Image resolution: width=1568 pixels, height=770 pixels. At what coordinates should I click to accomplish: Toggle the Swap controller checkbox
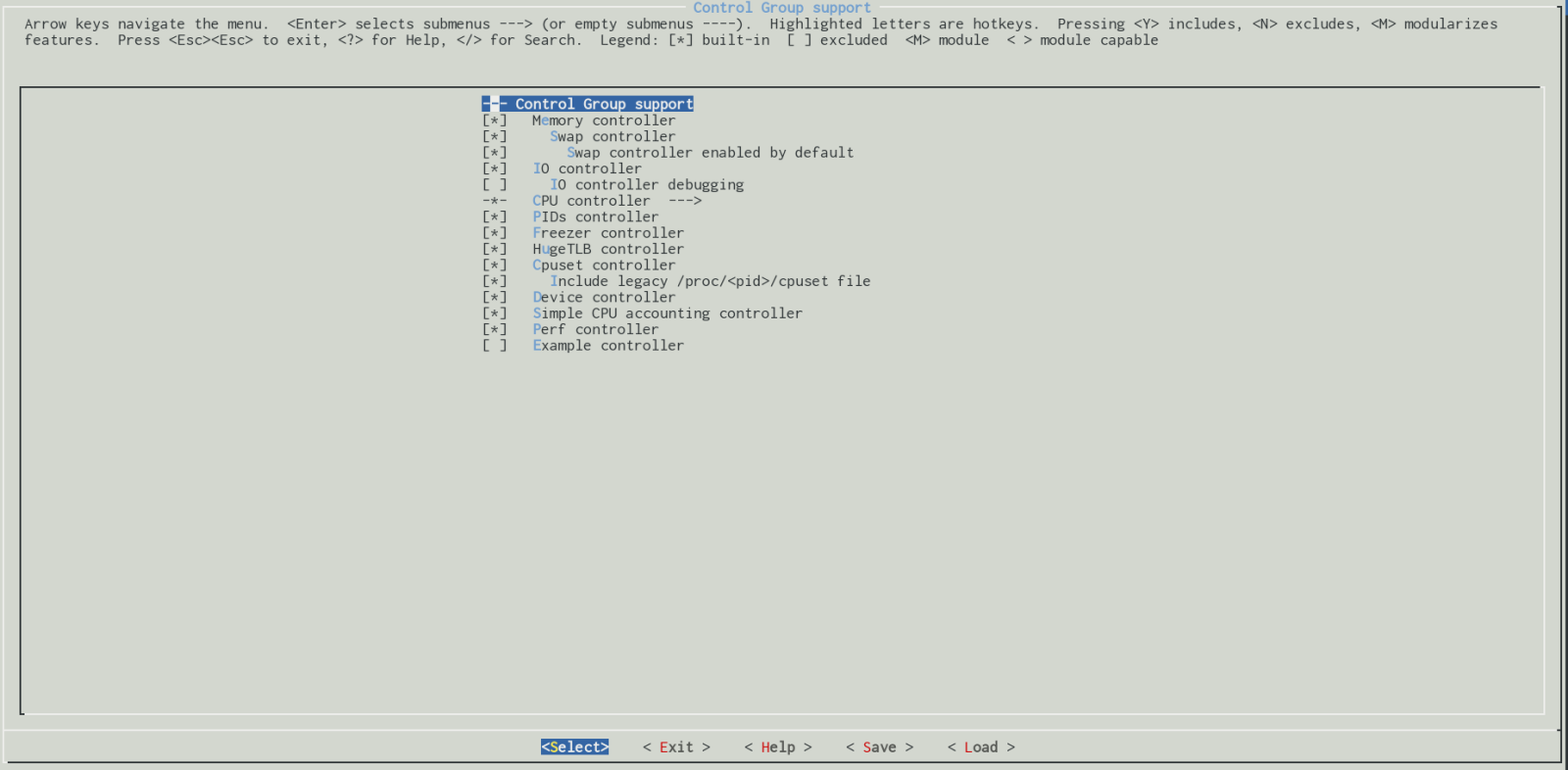495,137
